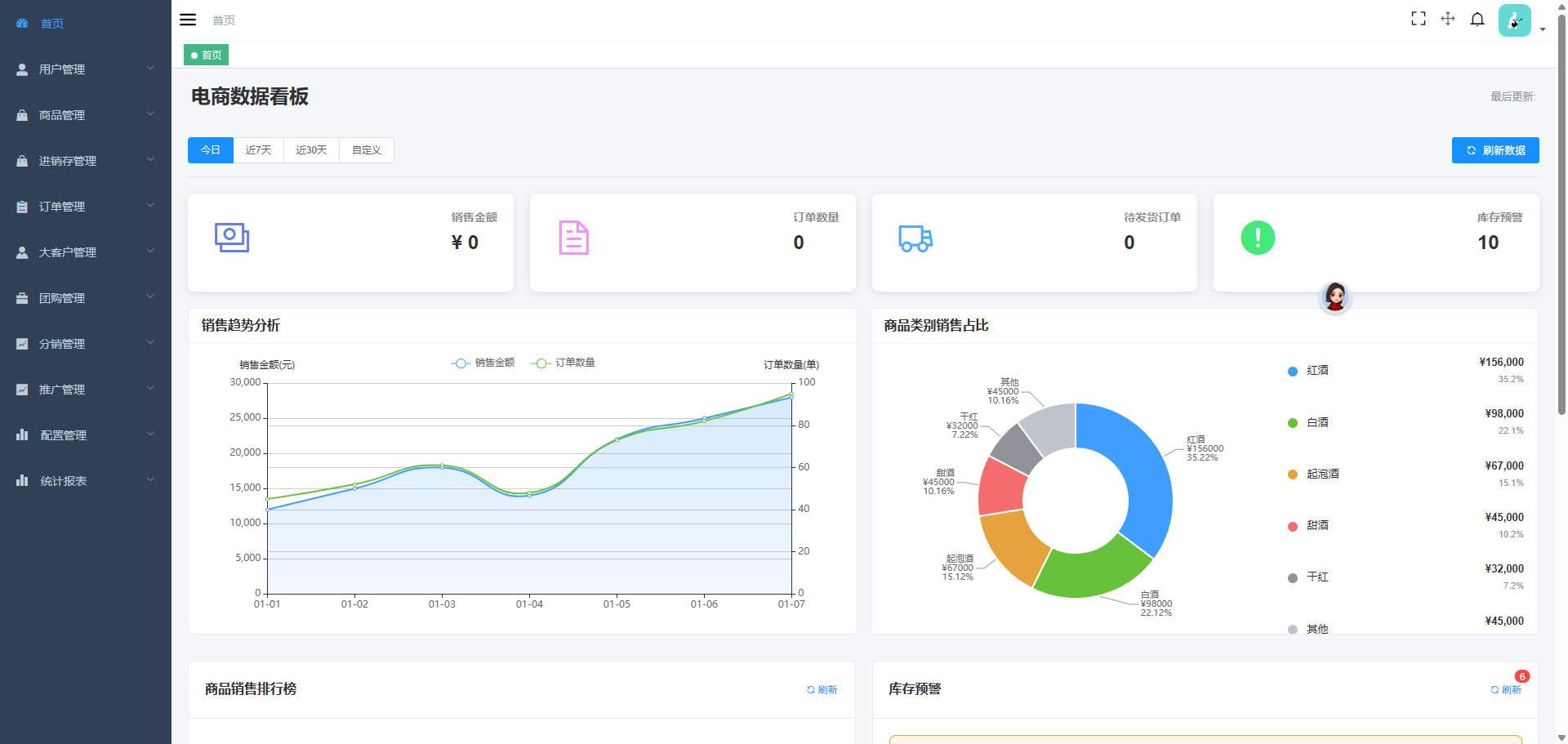Image resolution: width=1568 pixels, height=744 pixels.
Task: Click the user avatar in top right
Action: tap(1515, 20)
